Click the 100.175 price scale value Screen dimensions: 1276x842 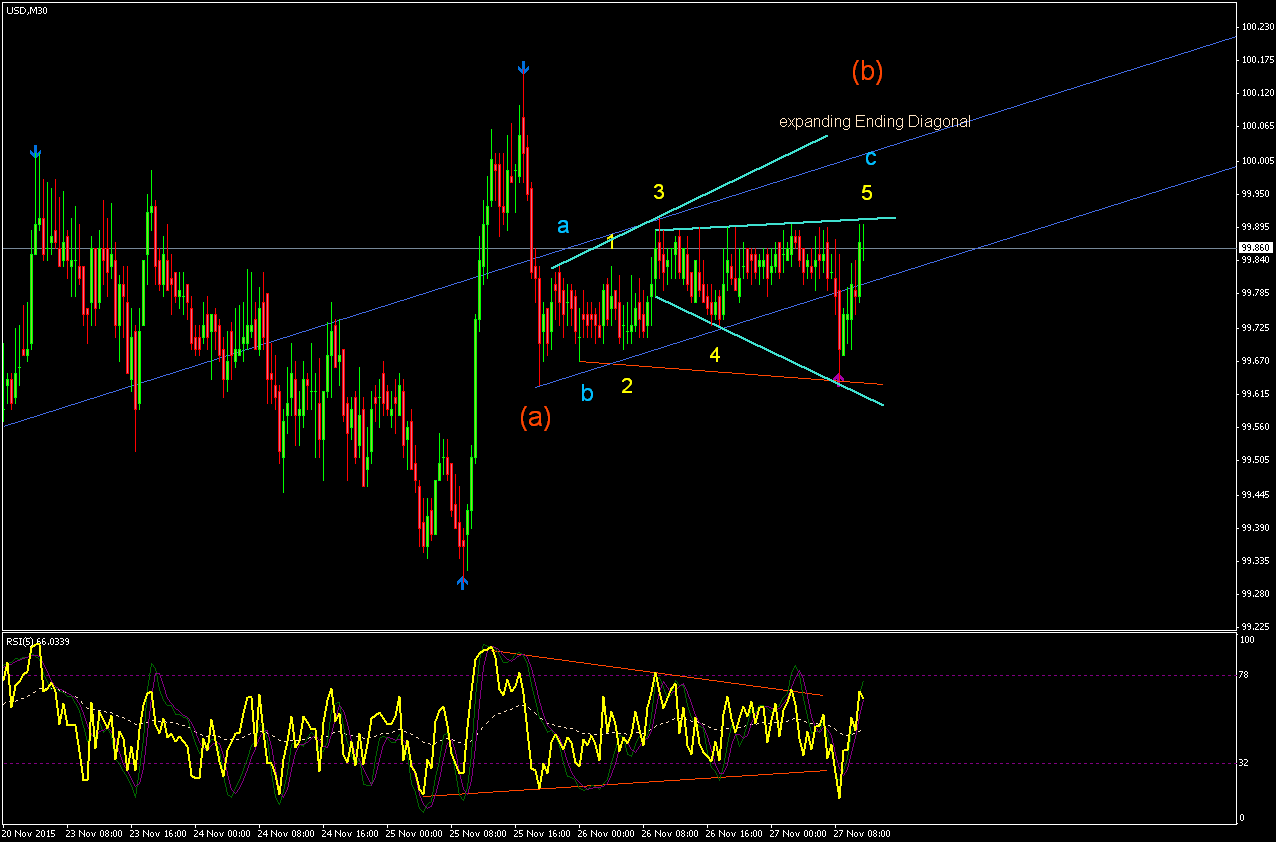point(1256,60)
